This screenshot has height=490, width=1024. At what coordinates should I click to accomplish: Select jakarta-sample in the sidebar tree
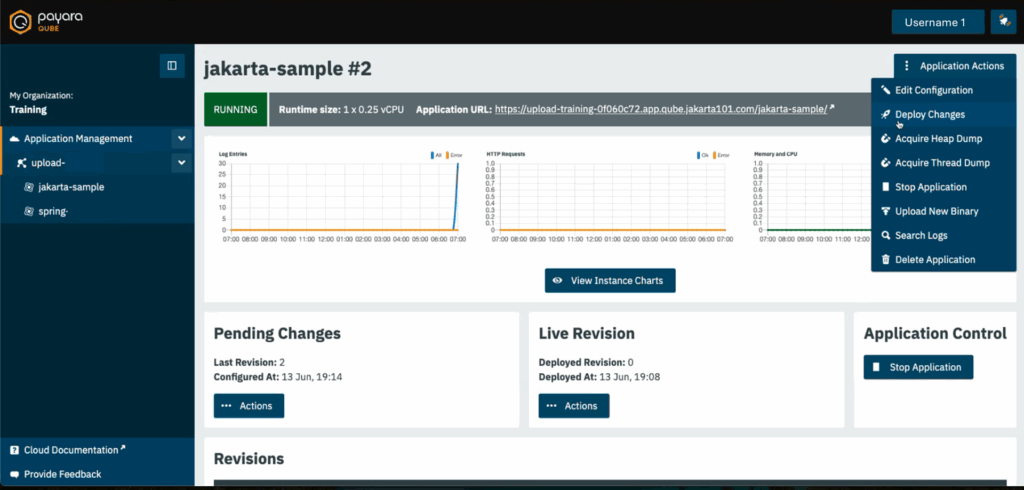coord(71,187)
